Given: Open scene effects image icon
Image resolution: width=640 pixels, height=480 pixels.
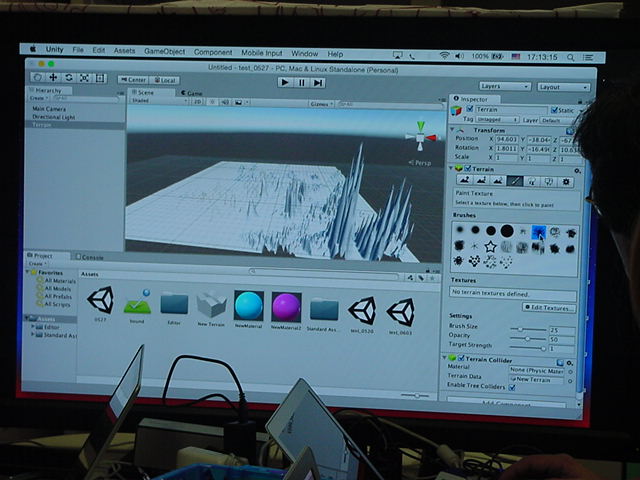Looking at the screenshot, I should [239, 102].
